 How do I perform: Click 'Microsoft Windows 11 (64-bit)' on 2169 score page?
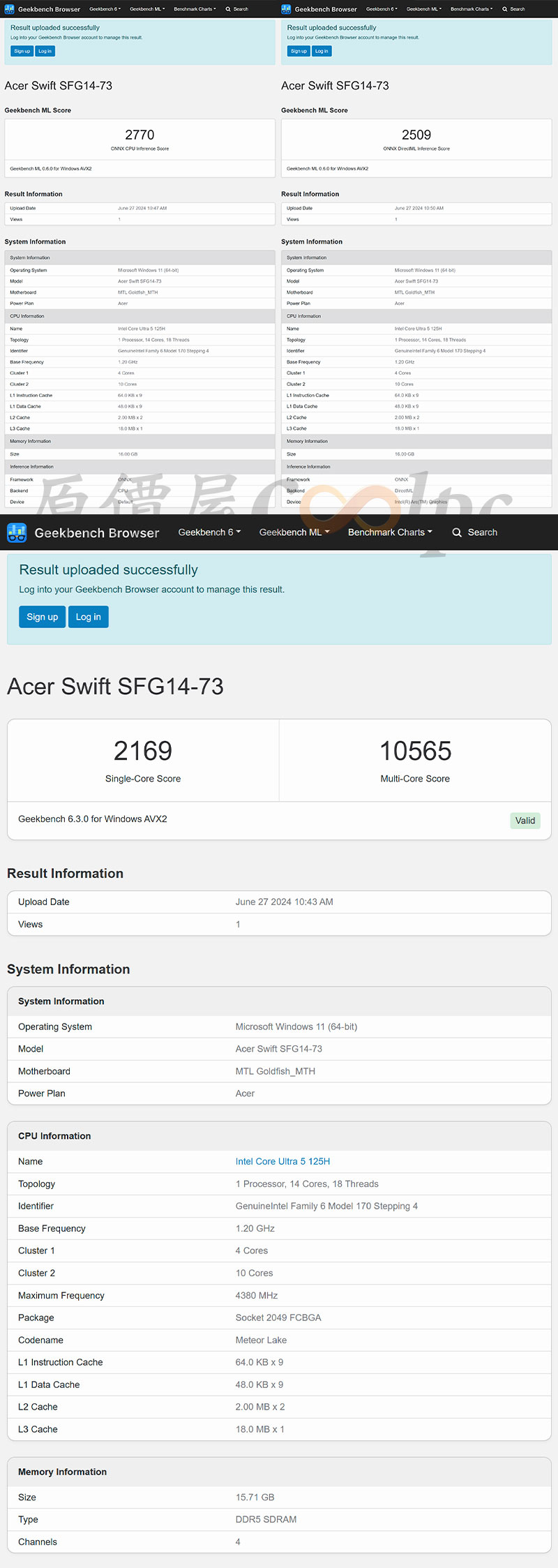(296, 1026)
